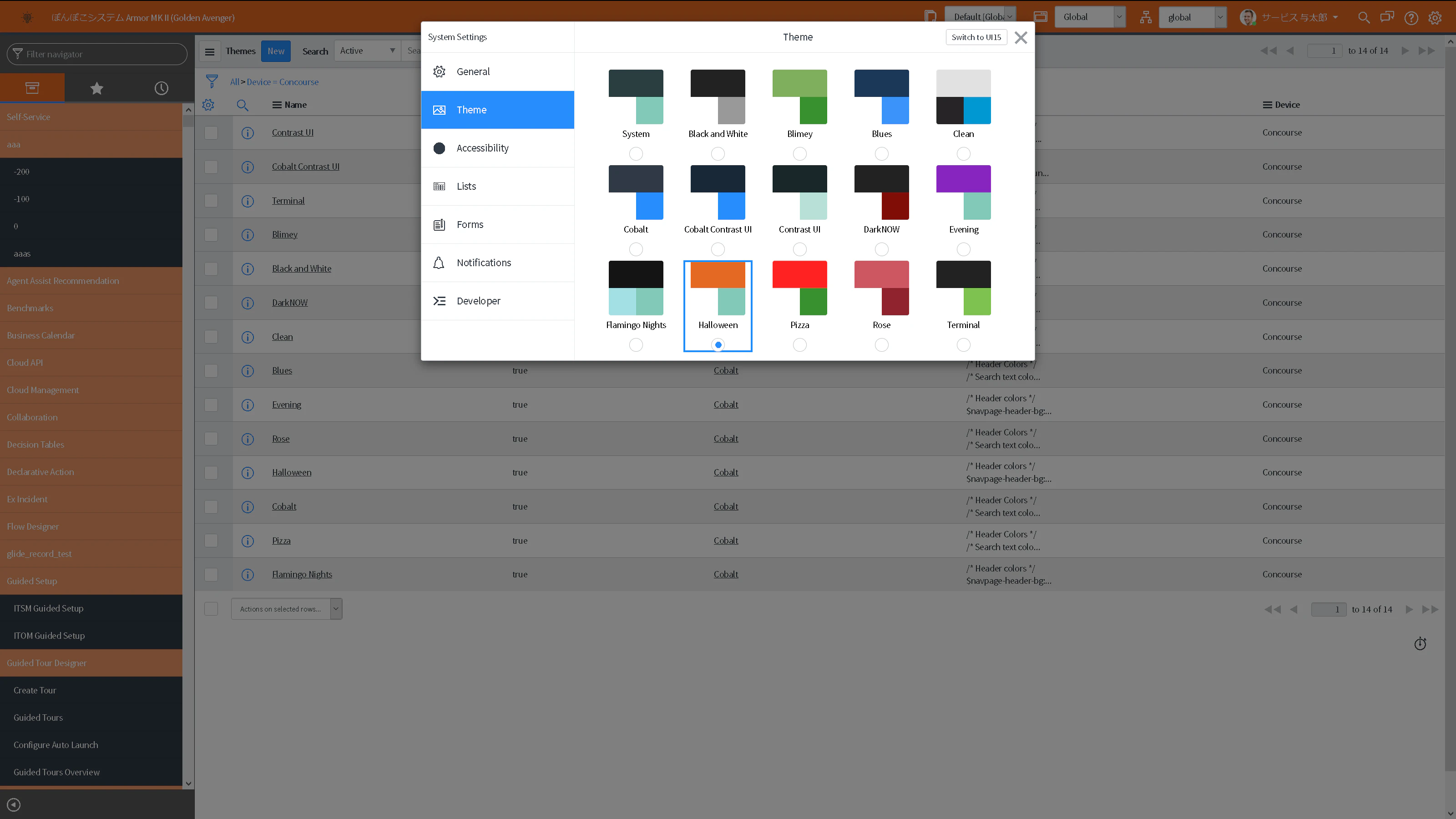
Task: Open the Actions on selected rows dropdown
Action: [287, 609]
